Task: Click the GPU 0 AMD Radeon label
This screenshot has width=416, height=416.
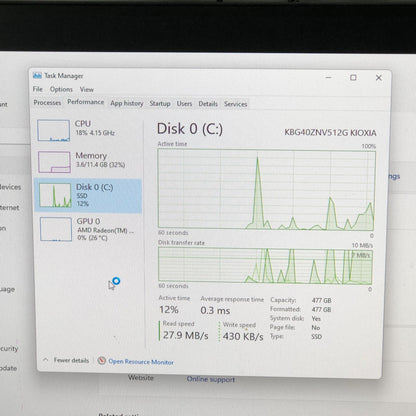Action: pyautogui.click(x=105, y=229)
